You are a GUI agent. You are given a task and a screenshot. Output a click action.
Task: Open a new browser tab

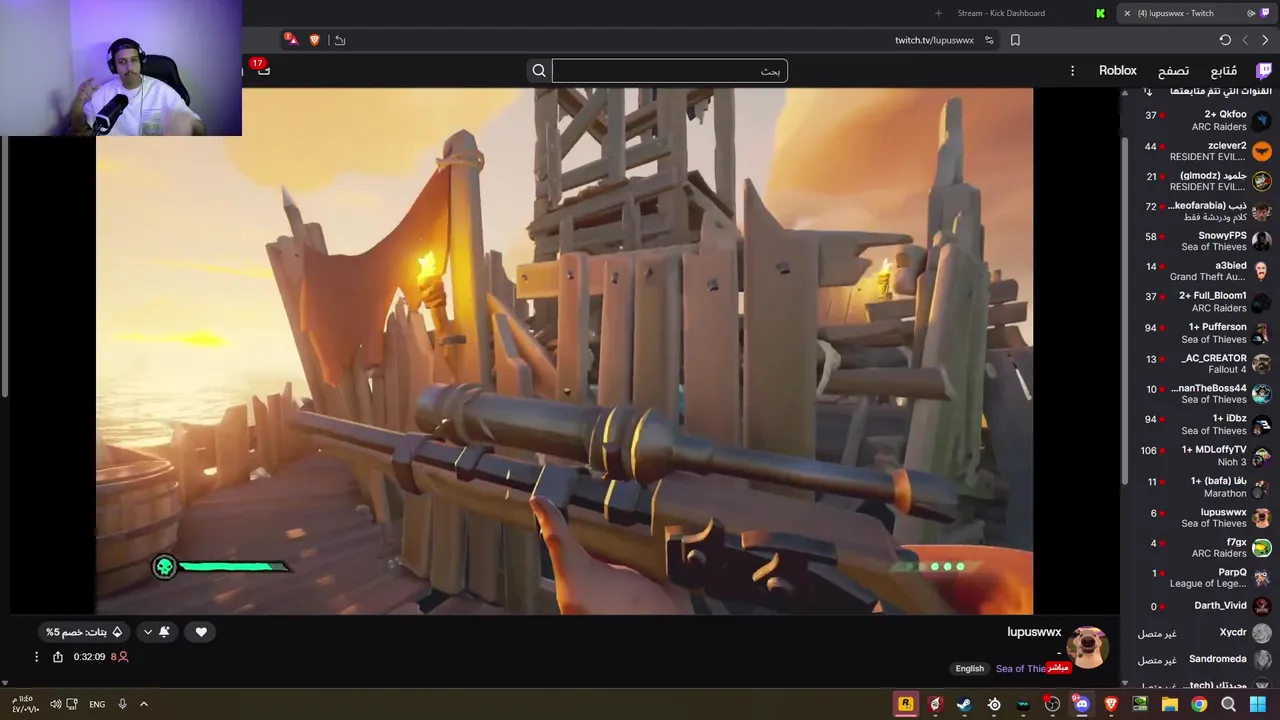click(938, 13)
